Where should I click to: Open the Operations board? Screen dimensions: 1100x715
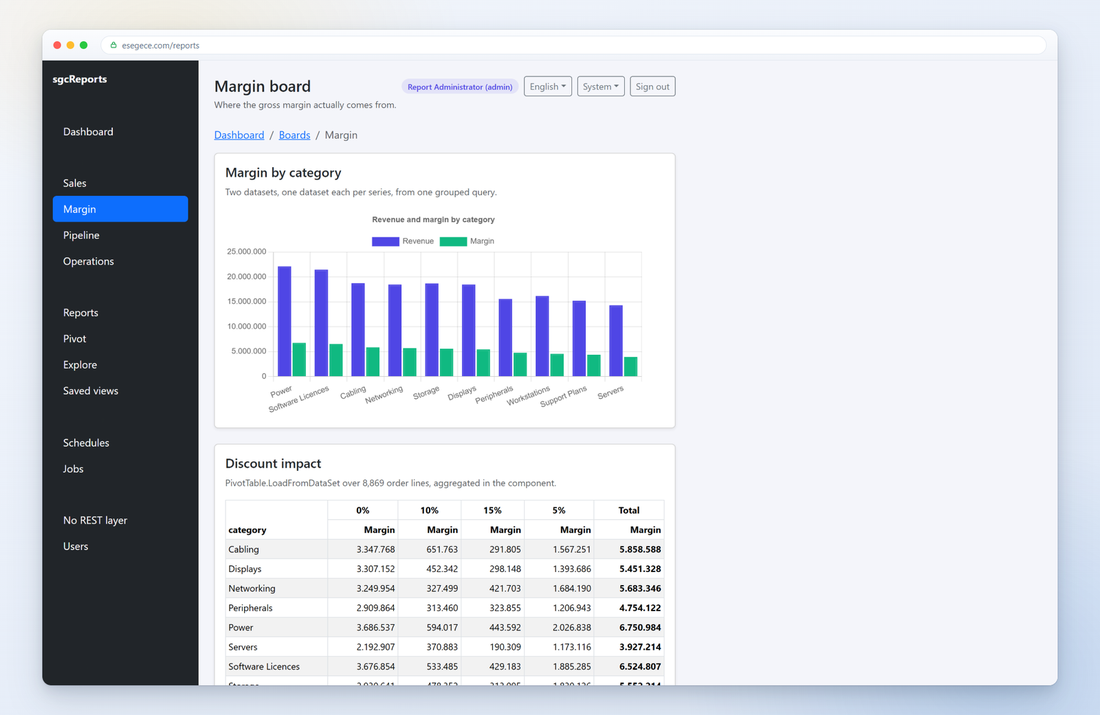[120, 261]
